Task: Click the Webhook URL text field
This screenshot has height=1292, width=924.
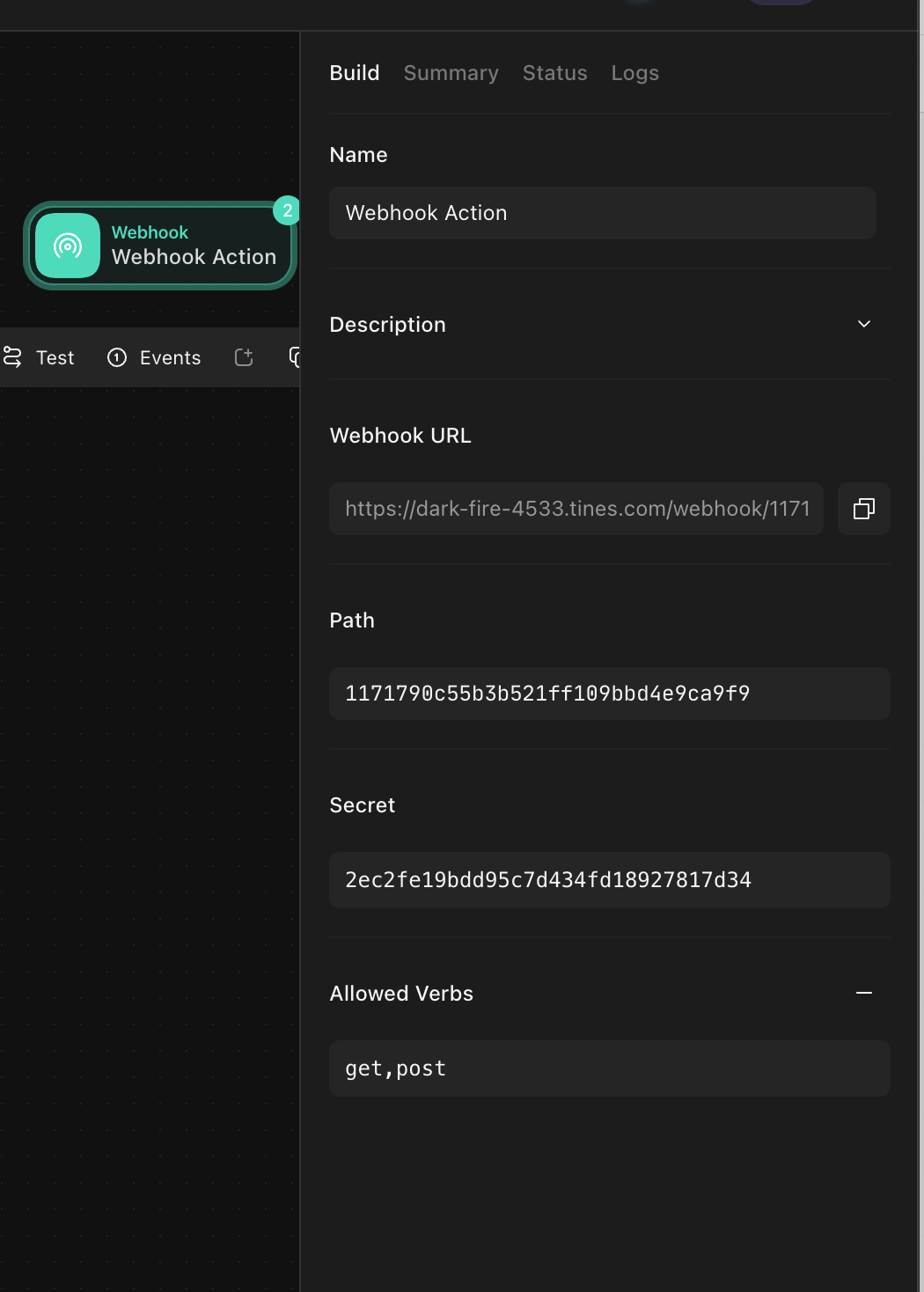Action: [576, 509]
